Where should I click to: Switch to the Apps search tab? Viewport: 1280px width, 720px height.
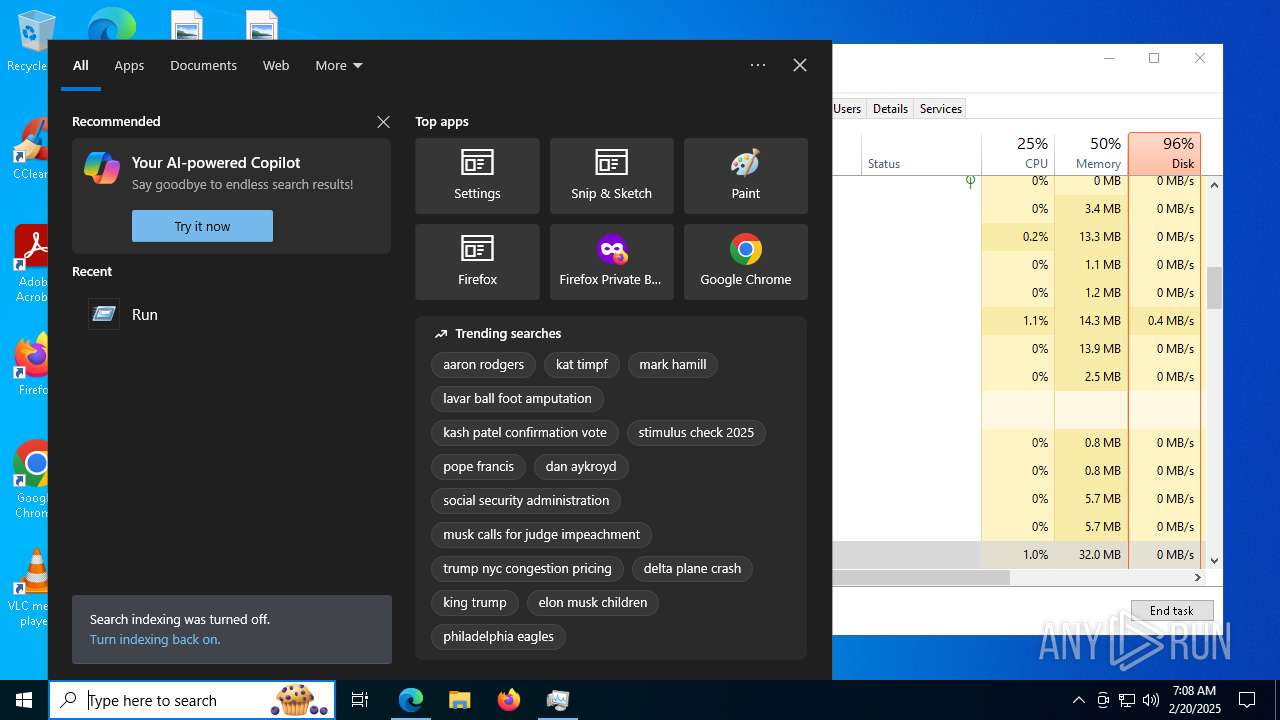pos(129,65)
